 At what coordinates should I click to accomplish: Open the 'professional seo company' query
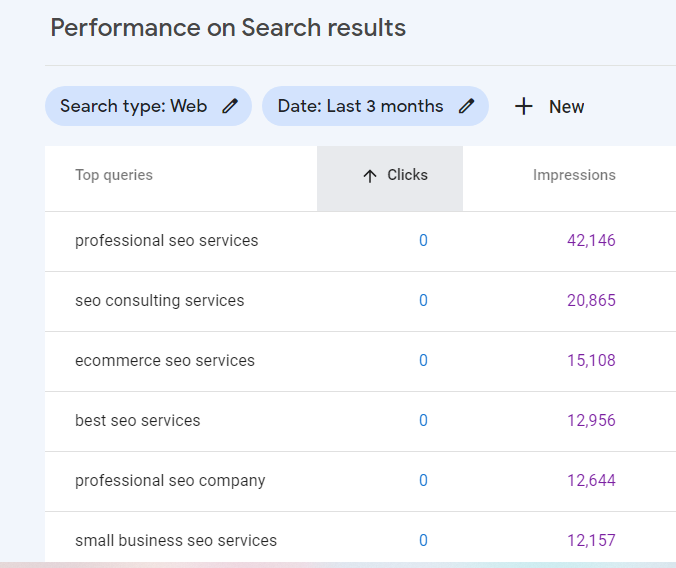click(x=170, y=480)
